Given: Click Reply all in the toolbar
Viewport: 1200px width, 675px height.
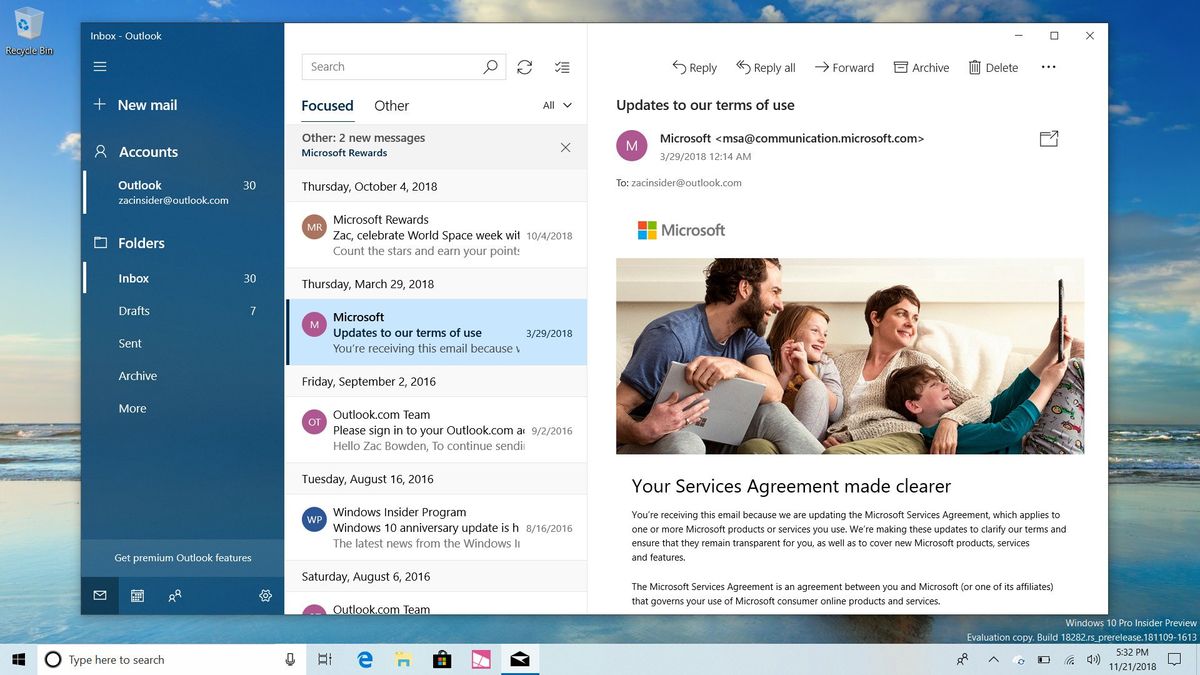Looking at the screenshot, I should point(766,67).
